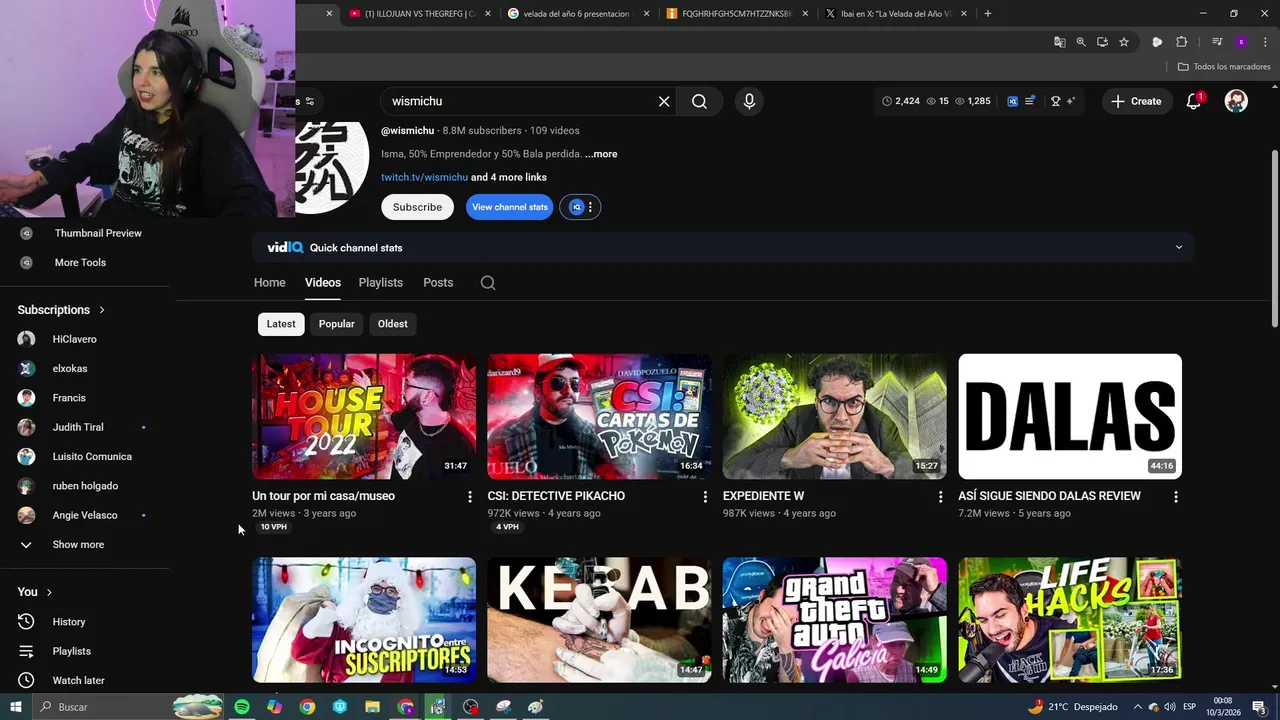Open More Tools in sidebar

pyautogui.click(x=80, y=263)
